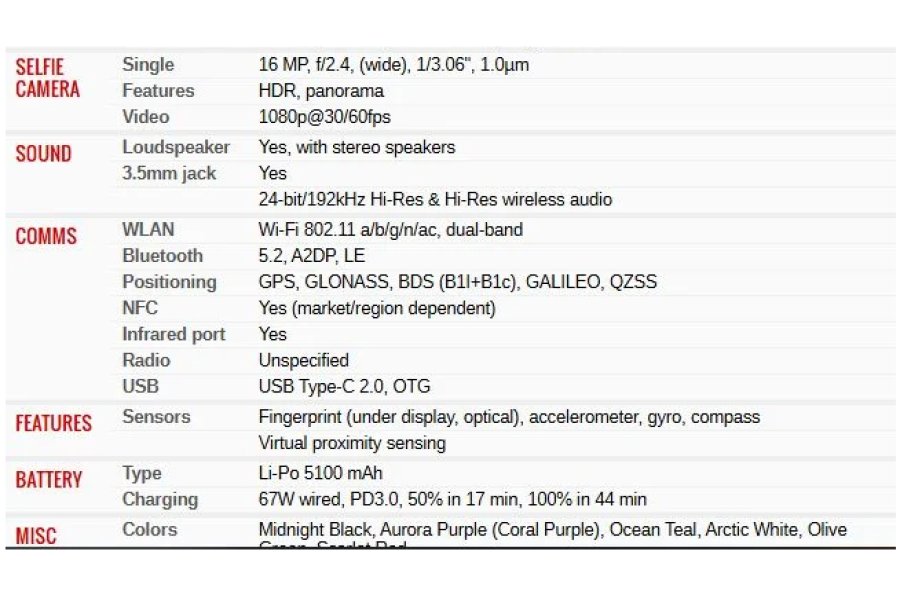The height and width of the screenshot is (600, 900).
Task: Click the SELFIE CAMERA section heading
Action: (x=47, y=78)
